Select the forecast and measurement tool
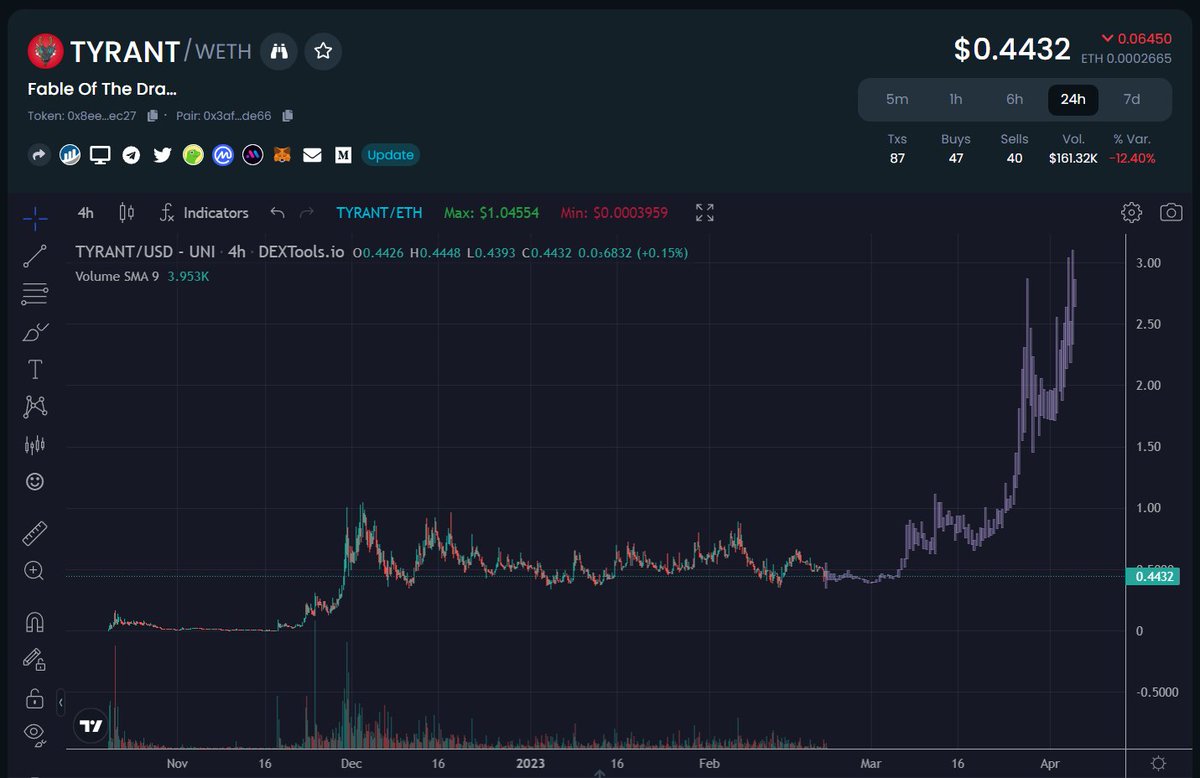 click(34, 445)
